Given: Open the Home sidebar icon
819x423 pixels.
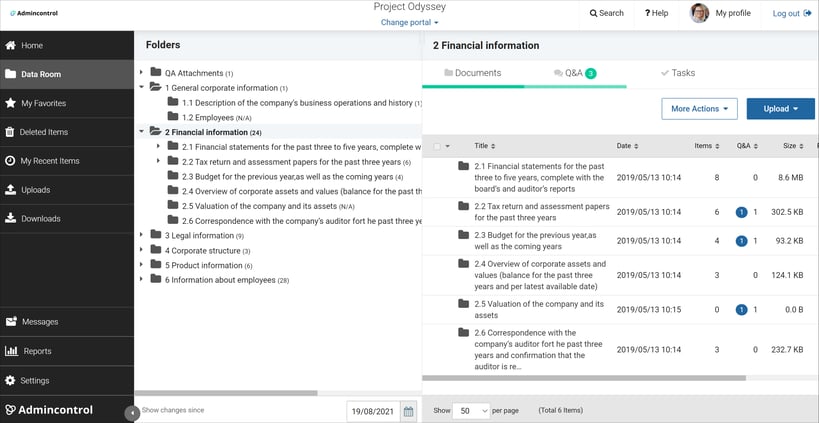Looking at the screenshot, I should [x=10, y=45].
